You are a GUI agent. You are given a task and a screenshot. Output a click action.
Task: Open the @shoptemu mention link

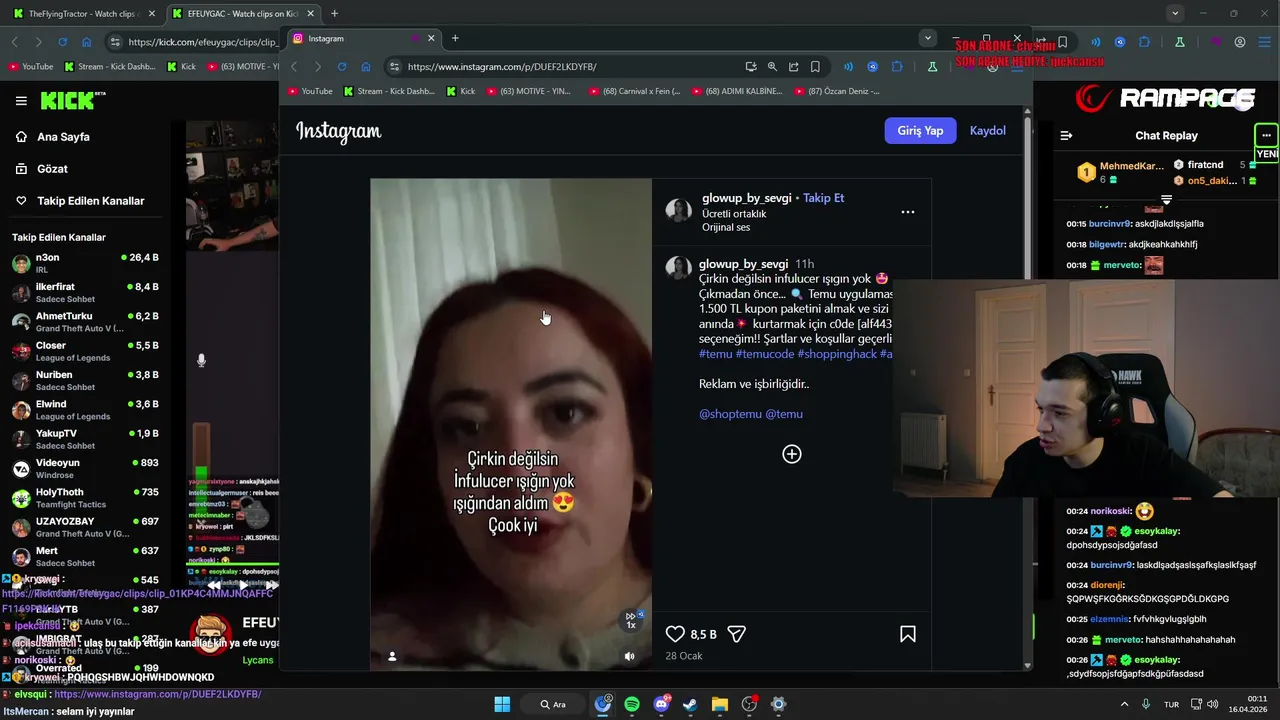729,414
